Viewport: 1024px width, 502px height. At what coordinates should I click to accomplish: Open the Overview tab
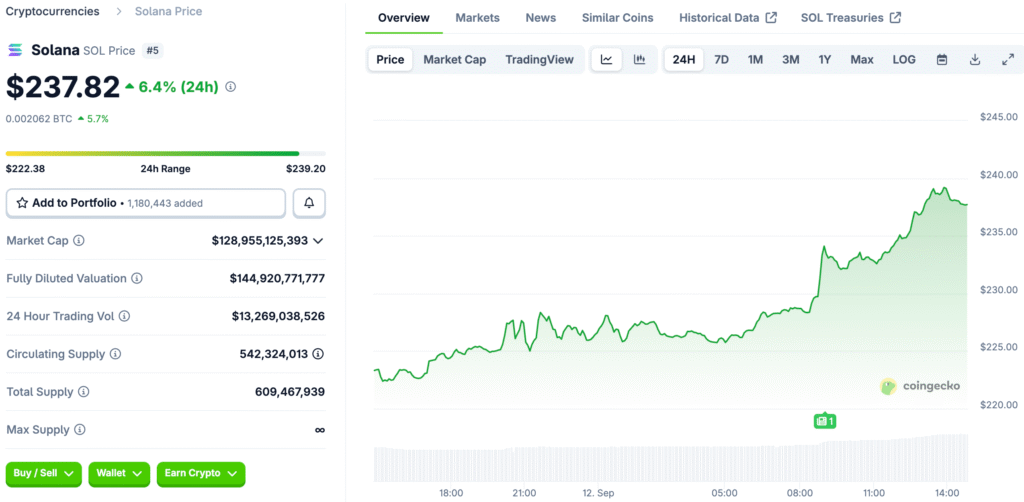[404, 18]
